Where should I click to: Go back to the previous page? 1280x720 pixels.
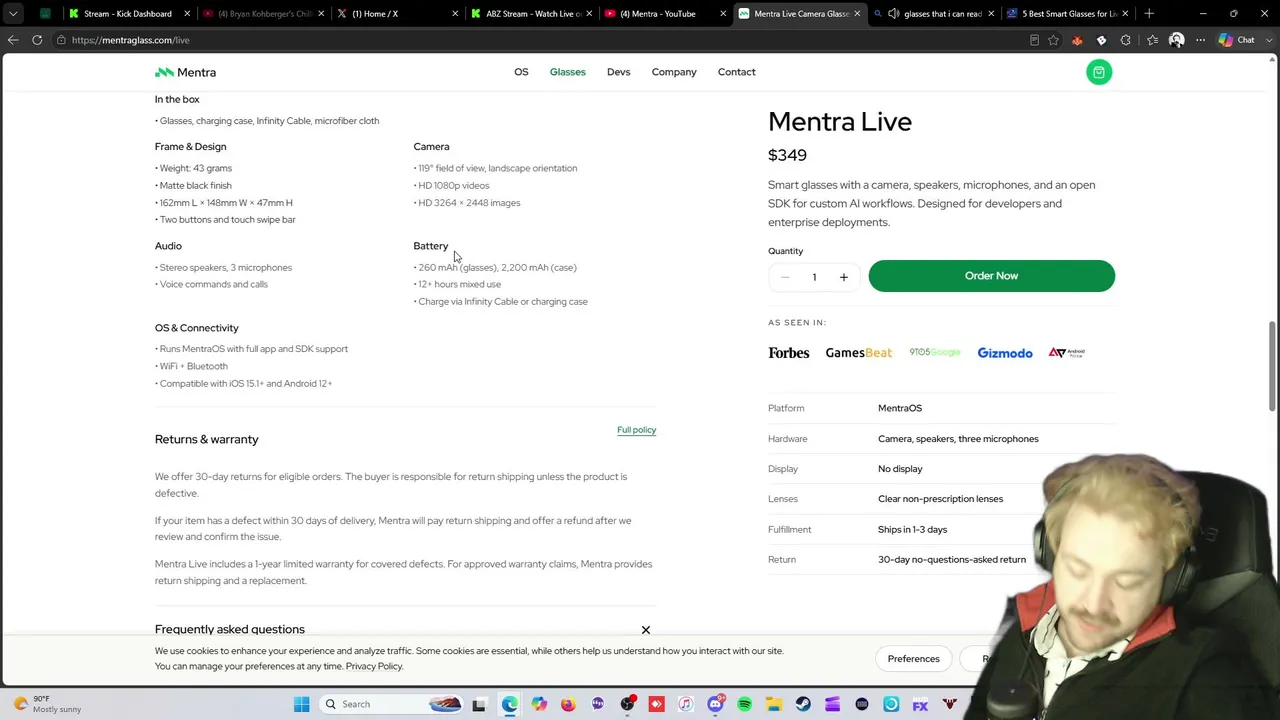13,40
